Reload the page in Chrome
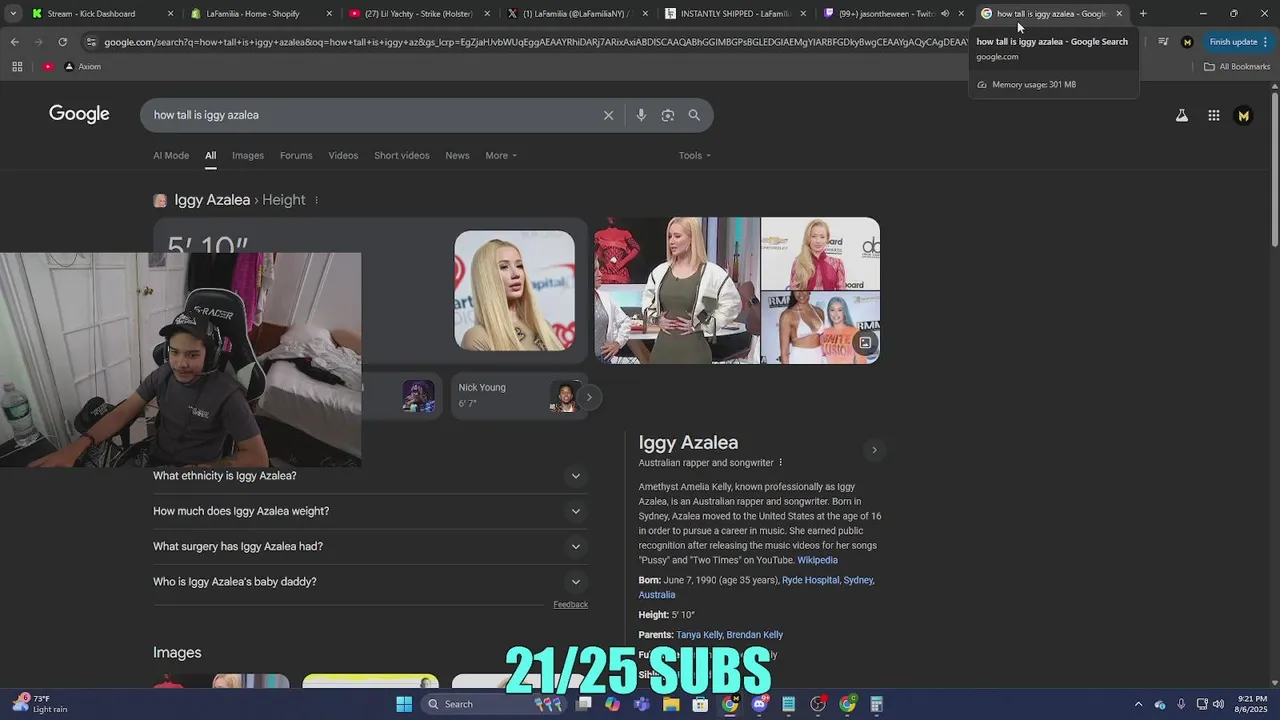The image size is (1280, 720). (62, 42)
